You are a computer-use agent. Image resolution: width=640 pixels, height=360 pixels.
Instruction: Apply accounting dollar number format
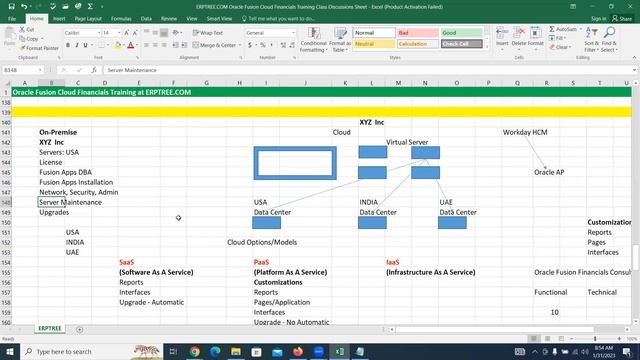250,45
